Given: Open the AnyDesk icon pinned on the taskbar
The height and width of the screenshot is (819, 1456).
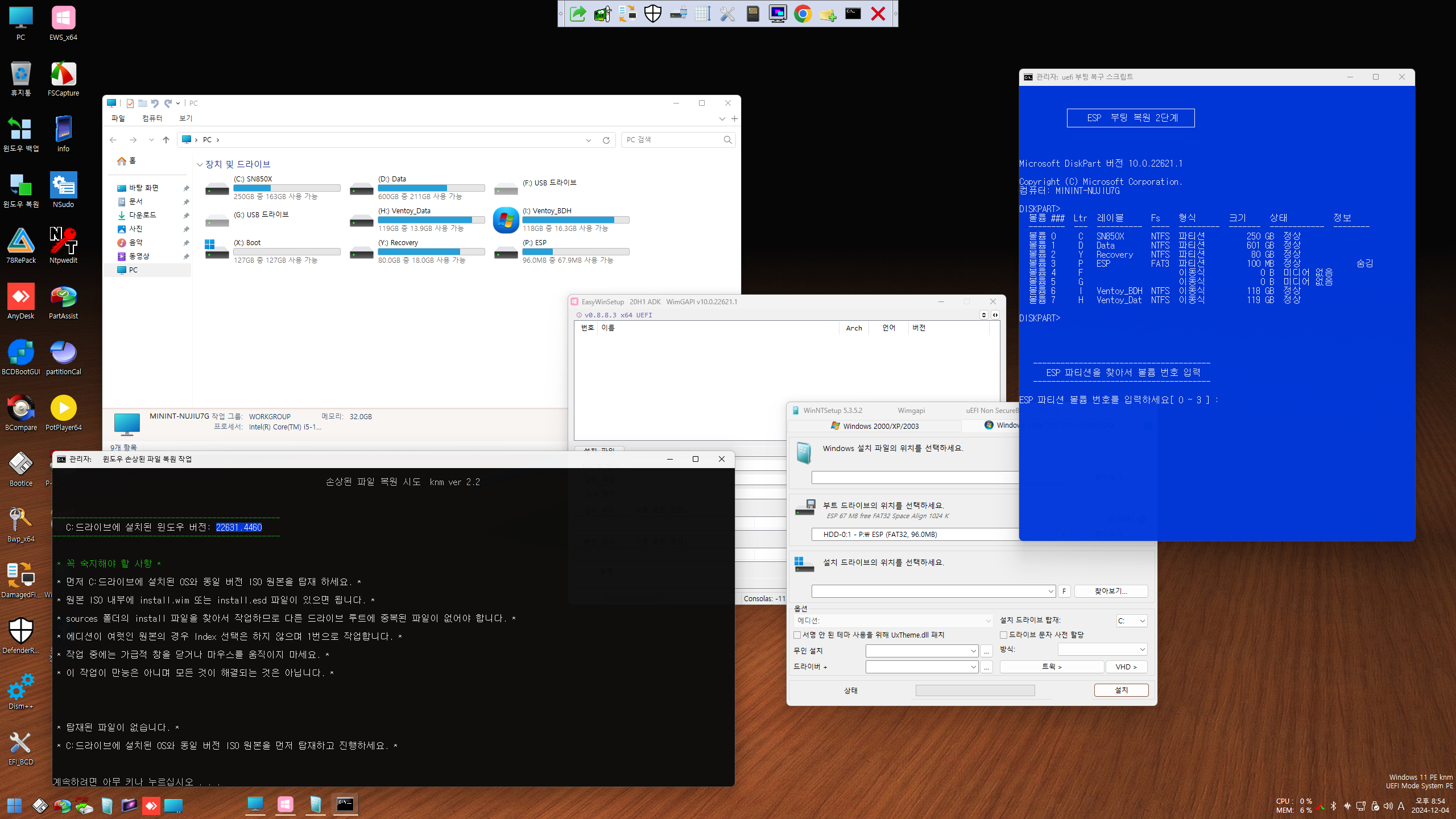Looking at the screenshot, I should [x=151, y=805].
